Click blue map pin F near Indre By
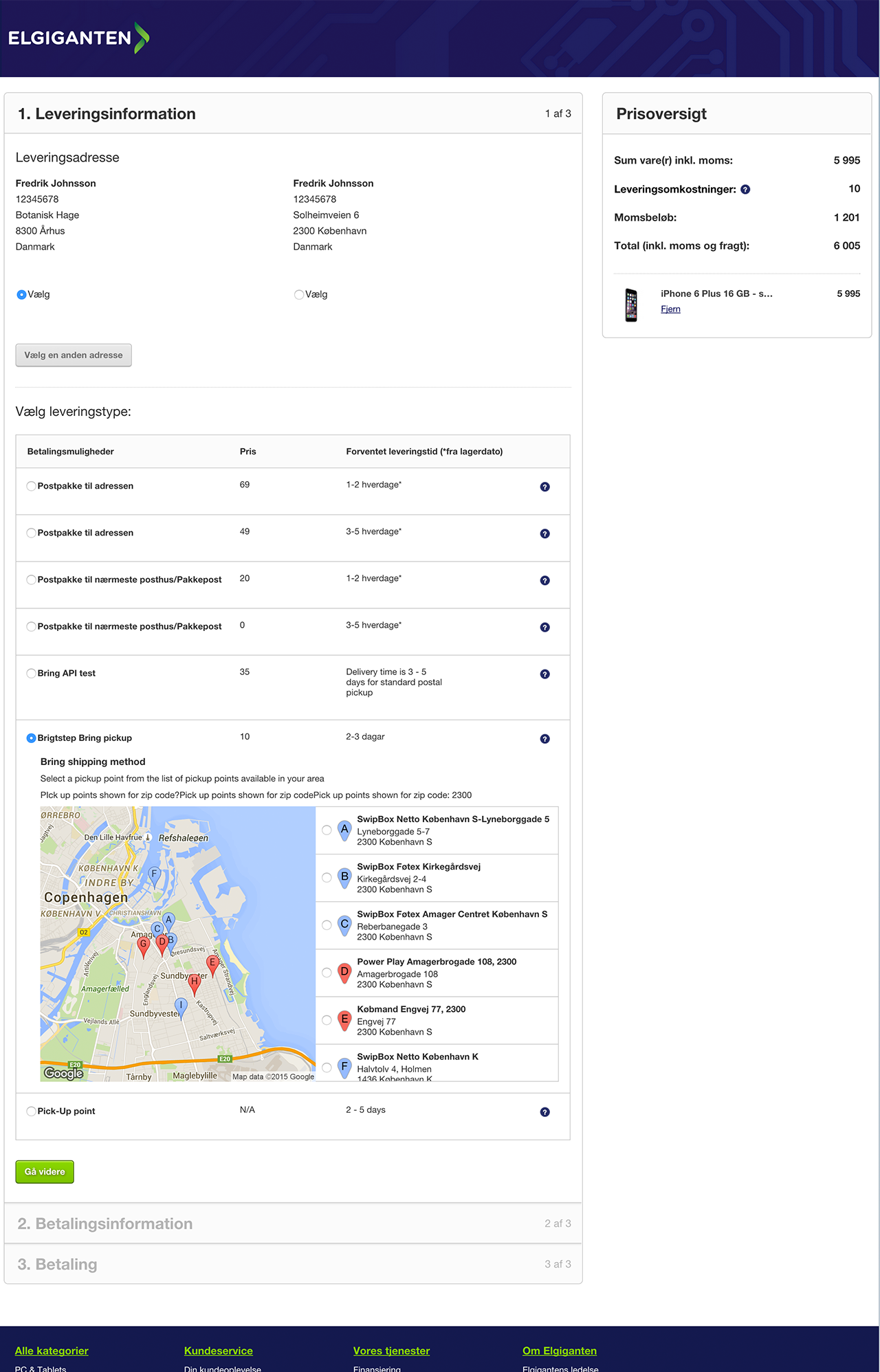Screen dimensions: 880x1372 154,876
